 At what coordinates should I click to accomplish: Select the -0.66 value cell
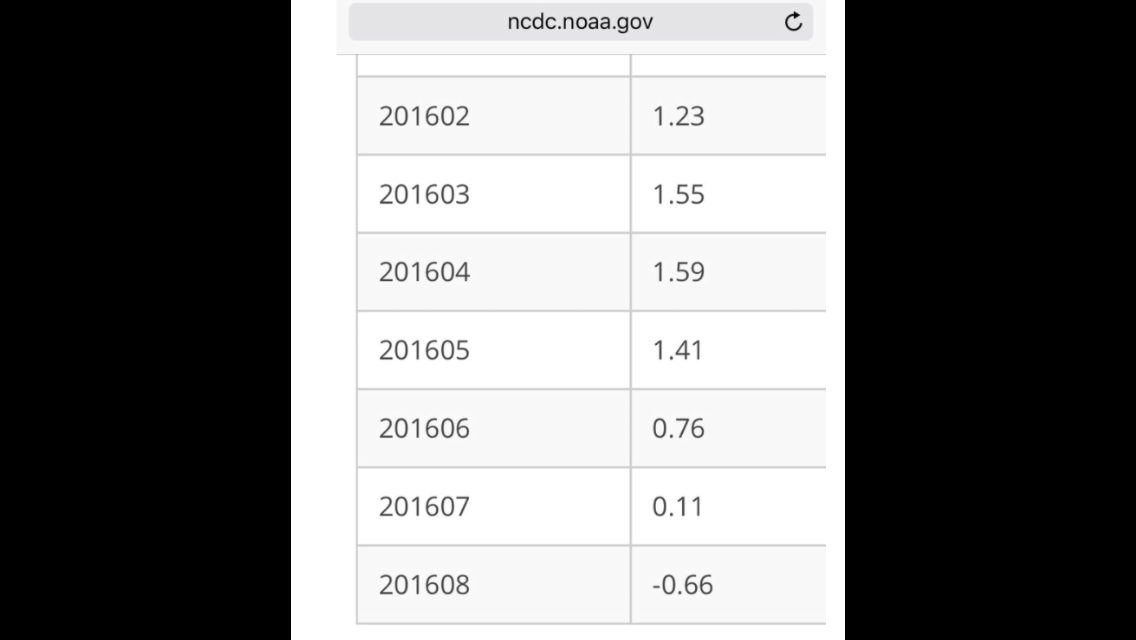pyautogui.click(x=729, y=585)
